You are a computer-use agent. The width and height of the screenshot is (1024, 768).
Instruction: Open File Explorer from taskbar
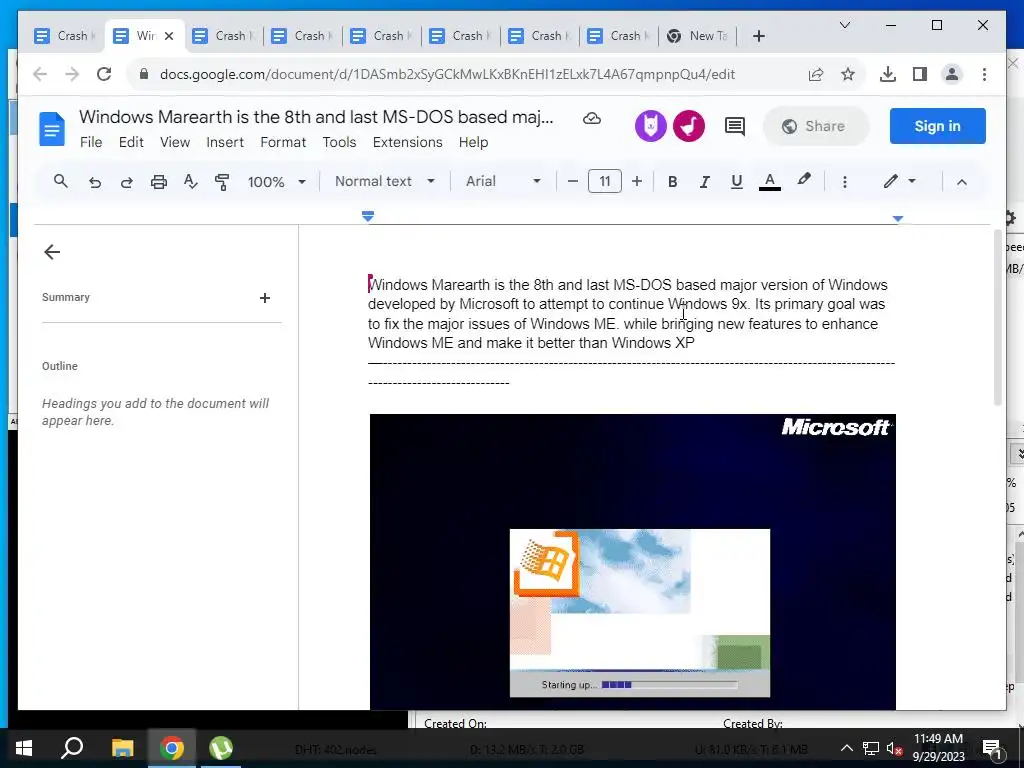pos(122,748)
